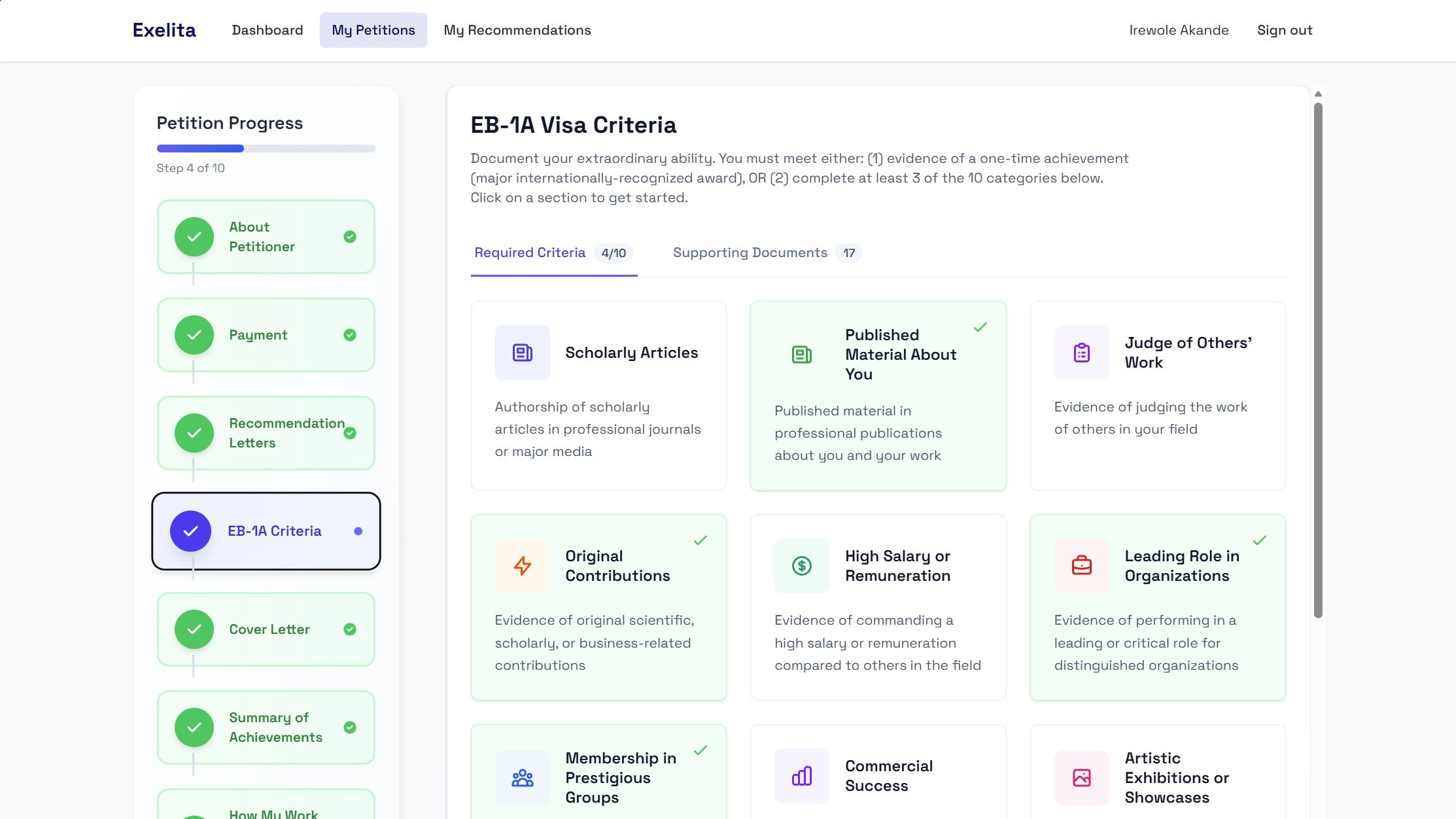1456x819 pixels.
Task: Go to Dashboard from the navigation bar
Action: tap(267, 30)
